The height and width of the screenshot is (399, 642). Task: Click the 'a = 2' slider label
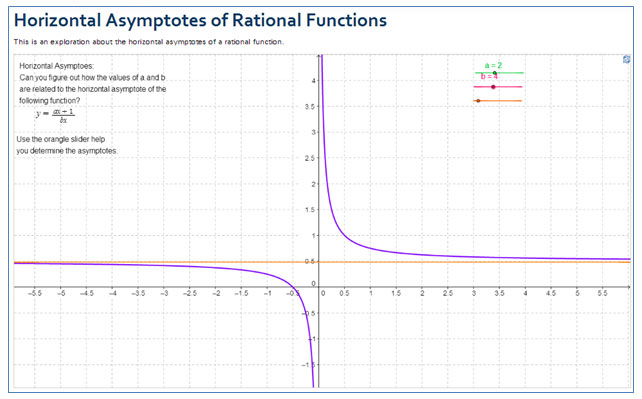[x=493, y=65]
